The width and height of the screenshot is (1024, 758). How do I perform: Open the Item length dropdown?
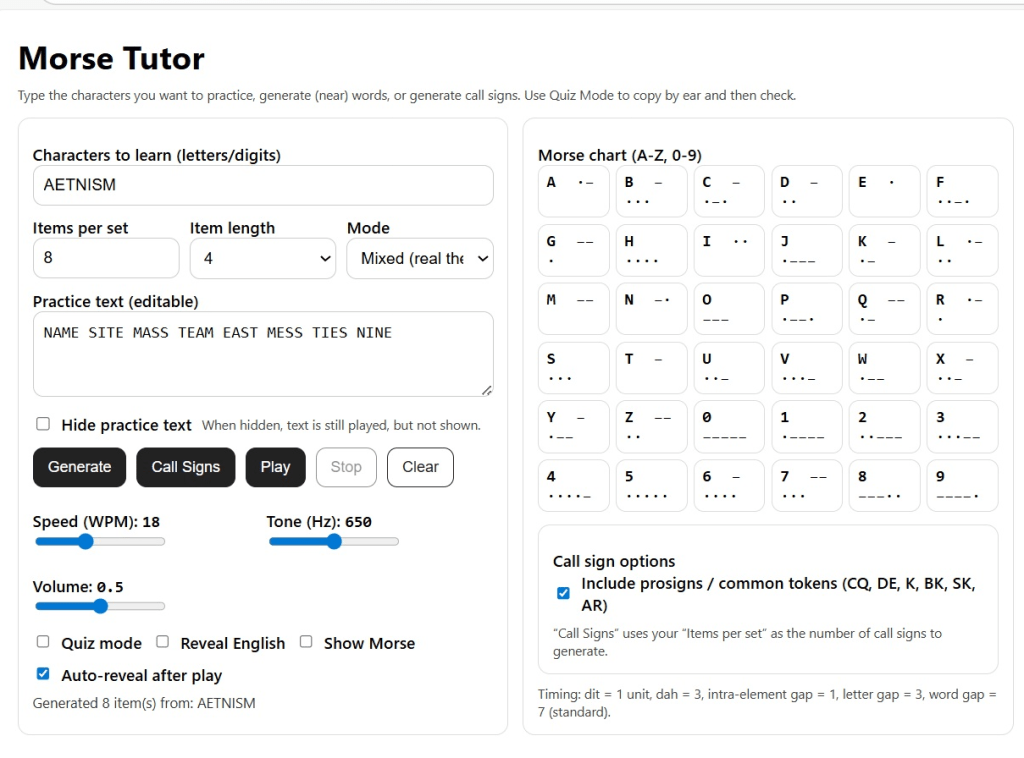pos(262,258)
